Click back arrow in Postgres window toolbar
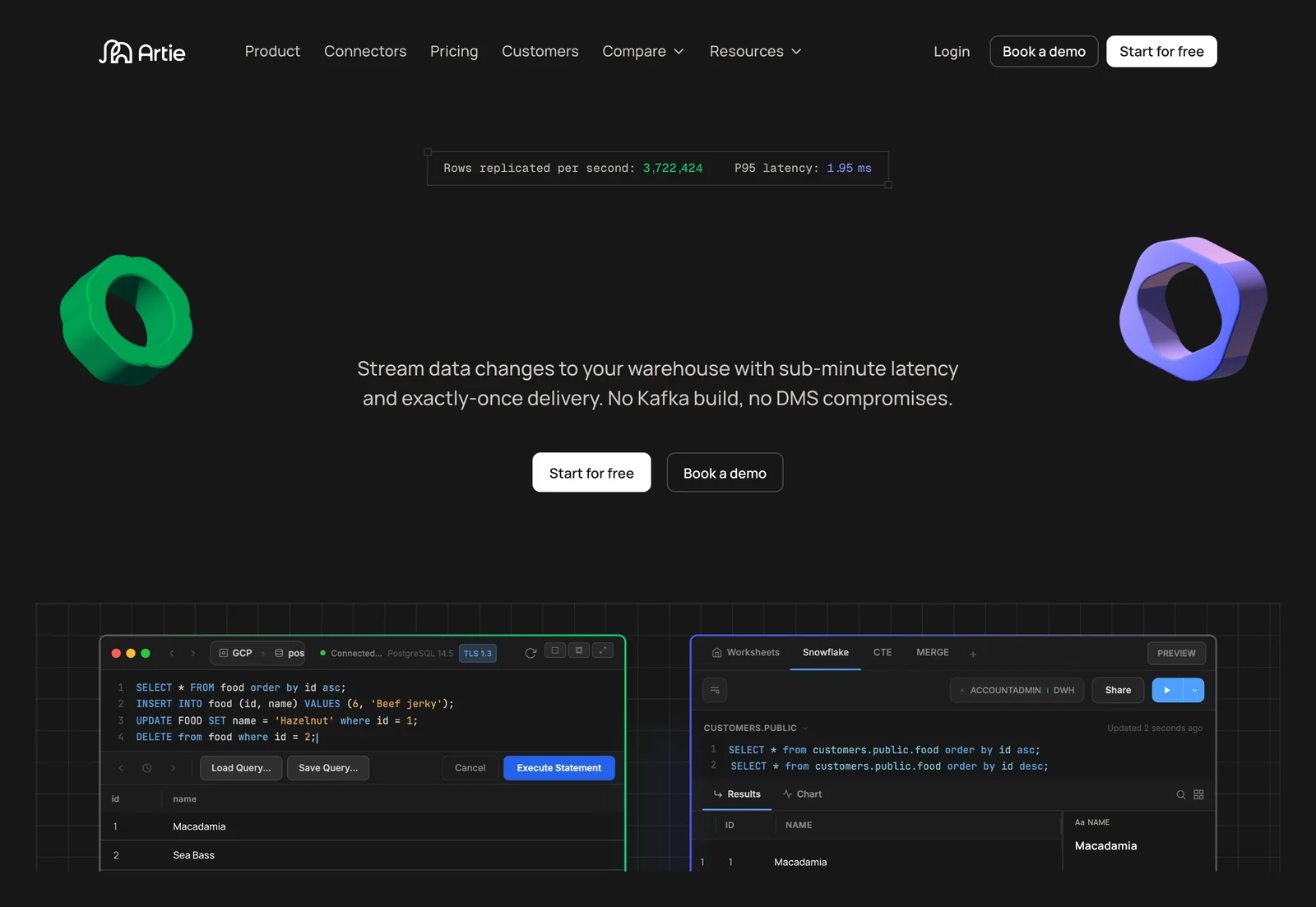Viewport: 1316px width, 907px height. click(x=172, y=653)
